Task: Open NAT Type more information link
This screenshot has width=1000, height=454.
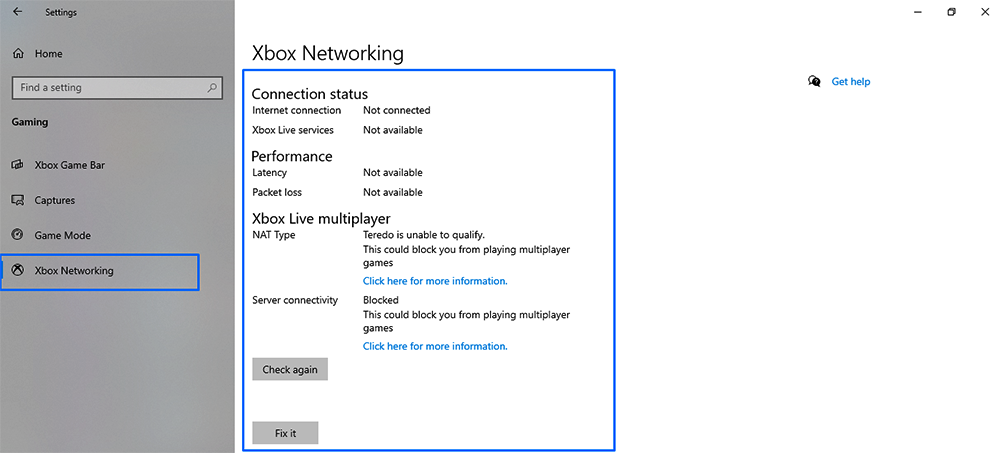Action: coord(435,281)
